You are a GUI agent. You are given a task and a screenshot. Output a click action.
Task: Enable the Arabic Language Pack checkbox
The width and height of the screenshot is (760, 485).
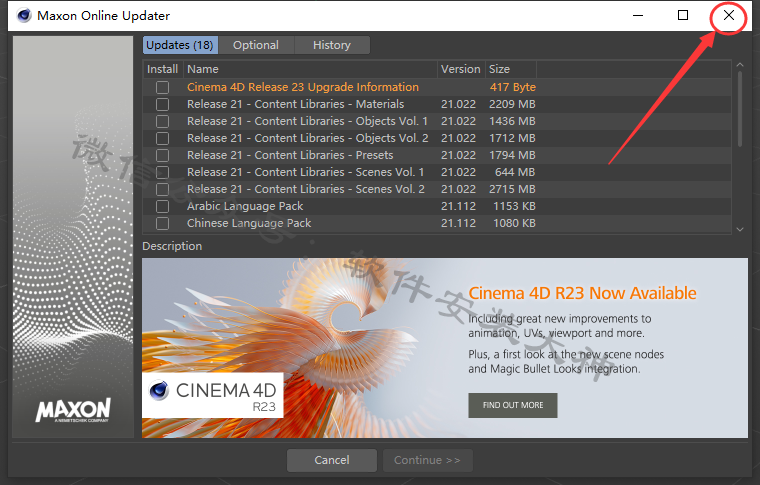(x=162, y=206)
